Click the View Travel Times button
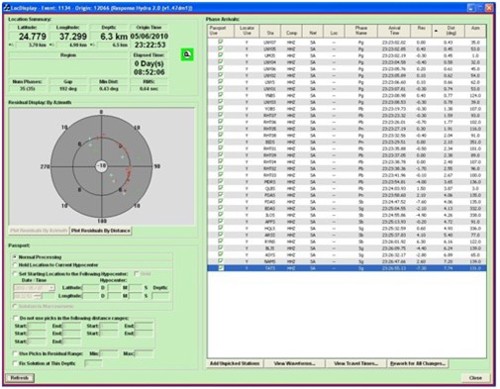The height and width of the screenshot is (389, 500). coord(356,363)
